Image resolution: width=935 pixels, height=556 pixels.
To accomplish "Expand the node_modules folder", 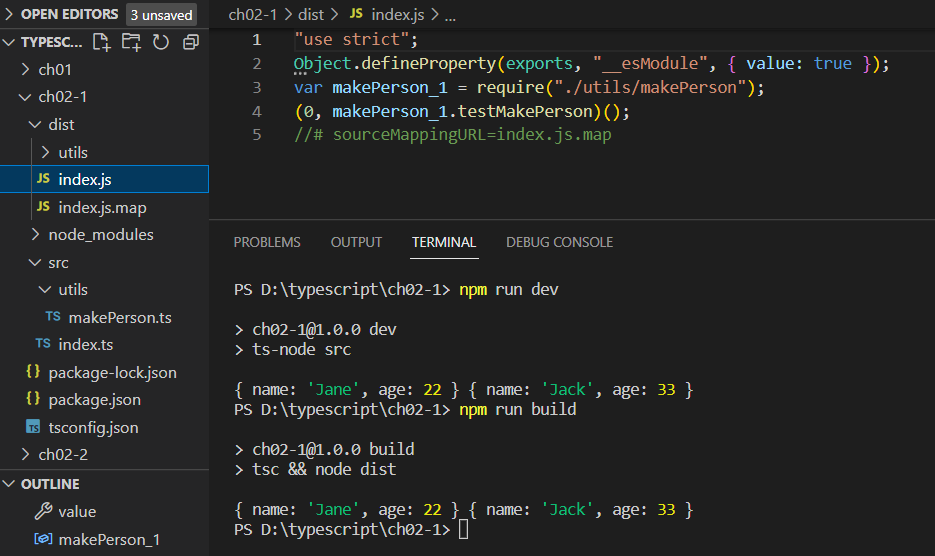I will point(35,234).
